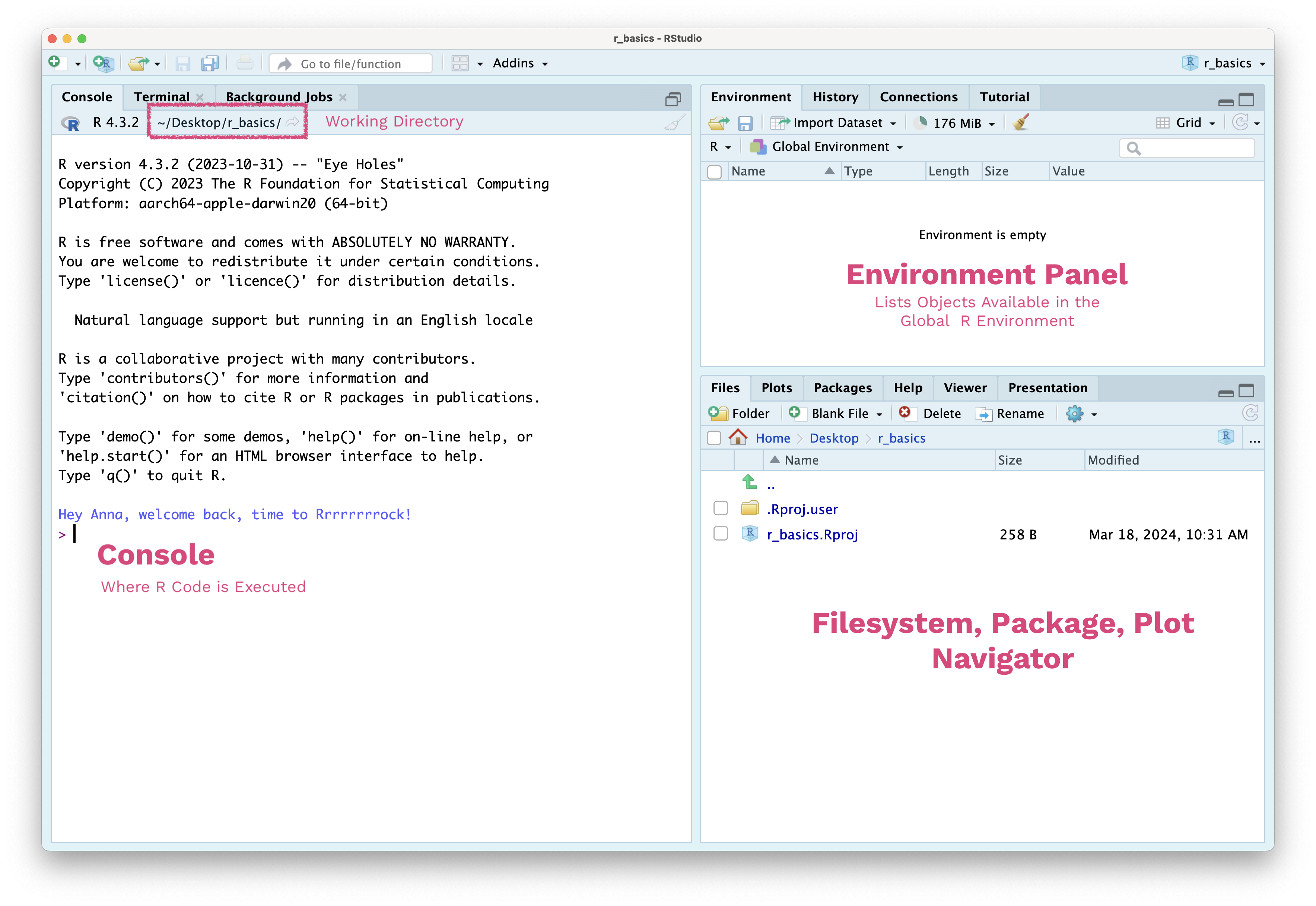
Task: Click the Environment search field
Action: coord(1187,148)
